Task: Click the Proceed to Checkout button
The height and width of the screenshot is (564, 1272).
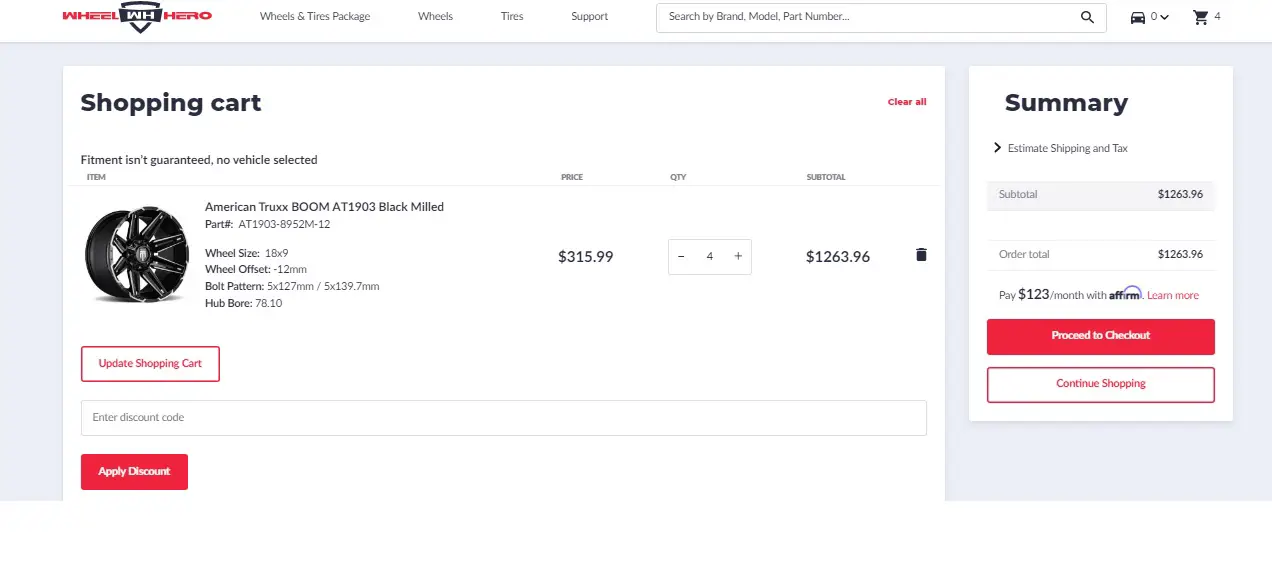Action: click(x=1101, y=336)
